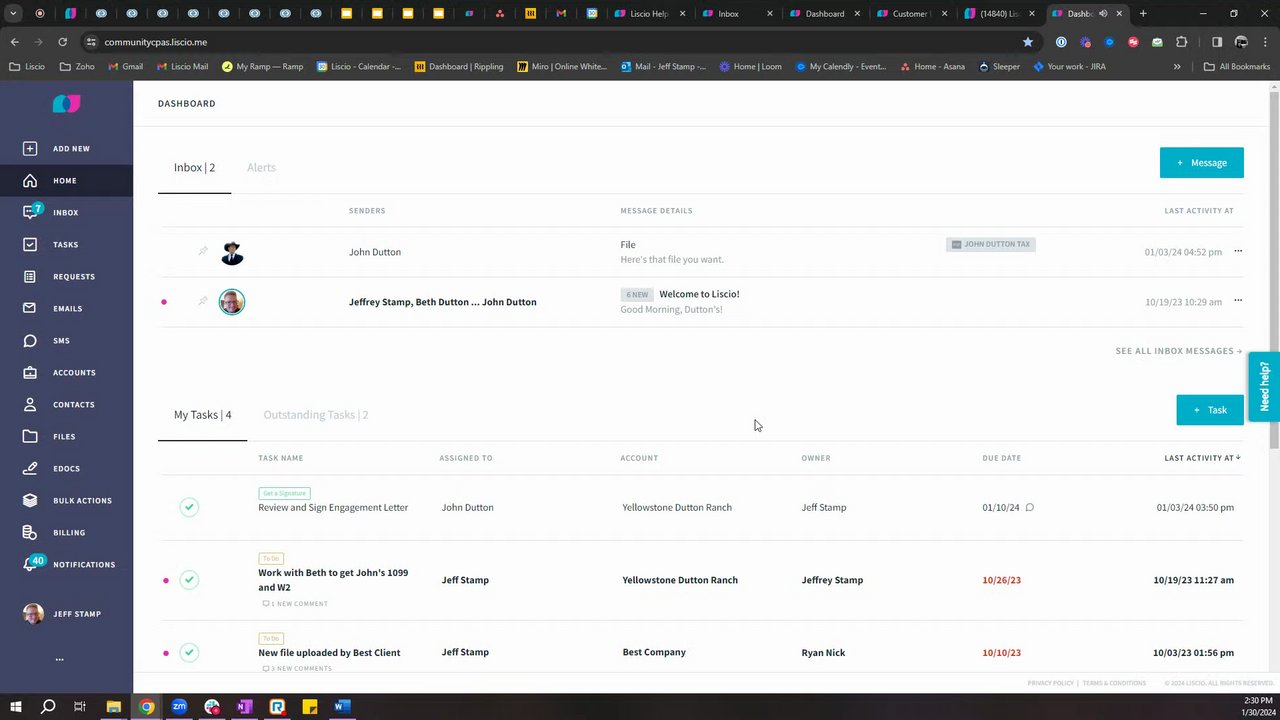Screen dimensions: 1280x720
Task: Switch to the Inbox | 2 tab
Action: (194, 168)
